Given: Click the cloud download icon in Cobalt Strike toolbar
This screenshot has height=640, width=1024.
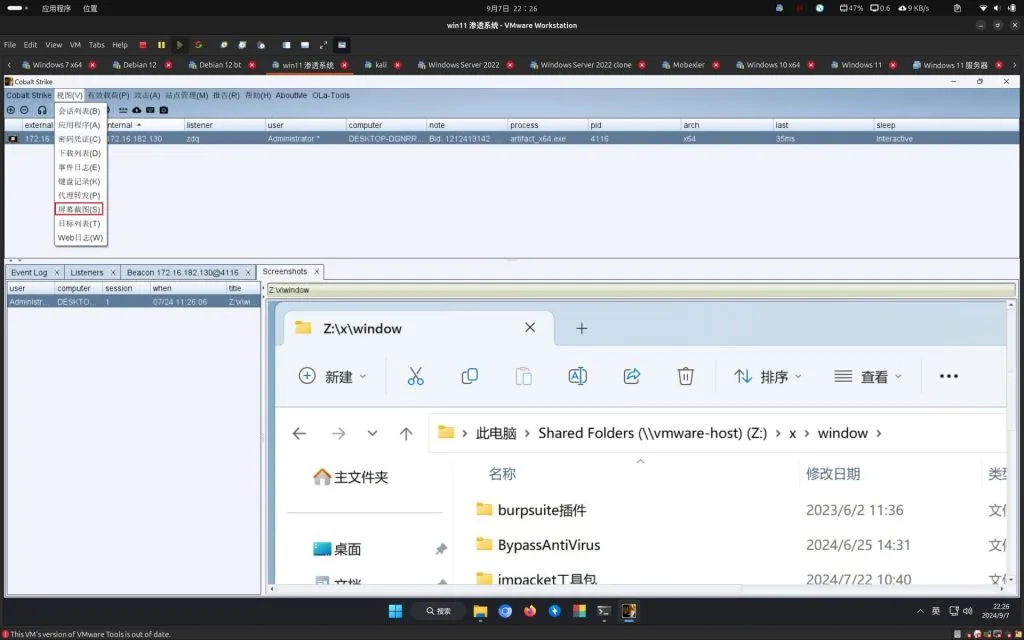Looking at the screenshot, I should pos(136,110).
